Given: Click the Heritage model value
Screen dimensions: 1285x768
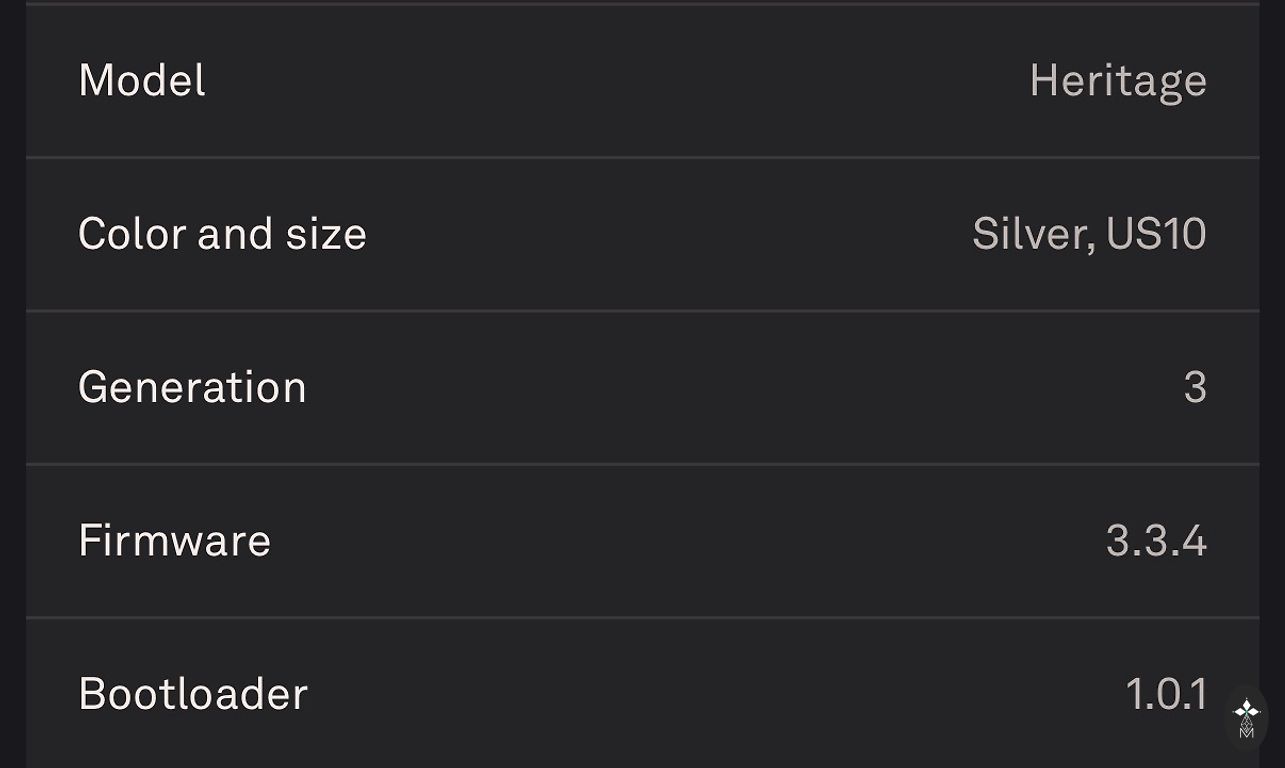Looking at the screenshot, I should [1117, 80].
